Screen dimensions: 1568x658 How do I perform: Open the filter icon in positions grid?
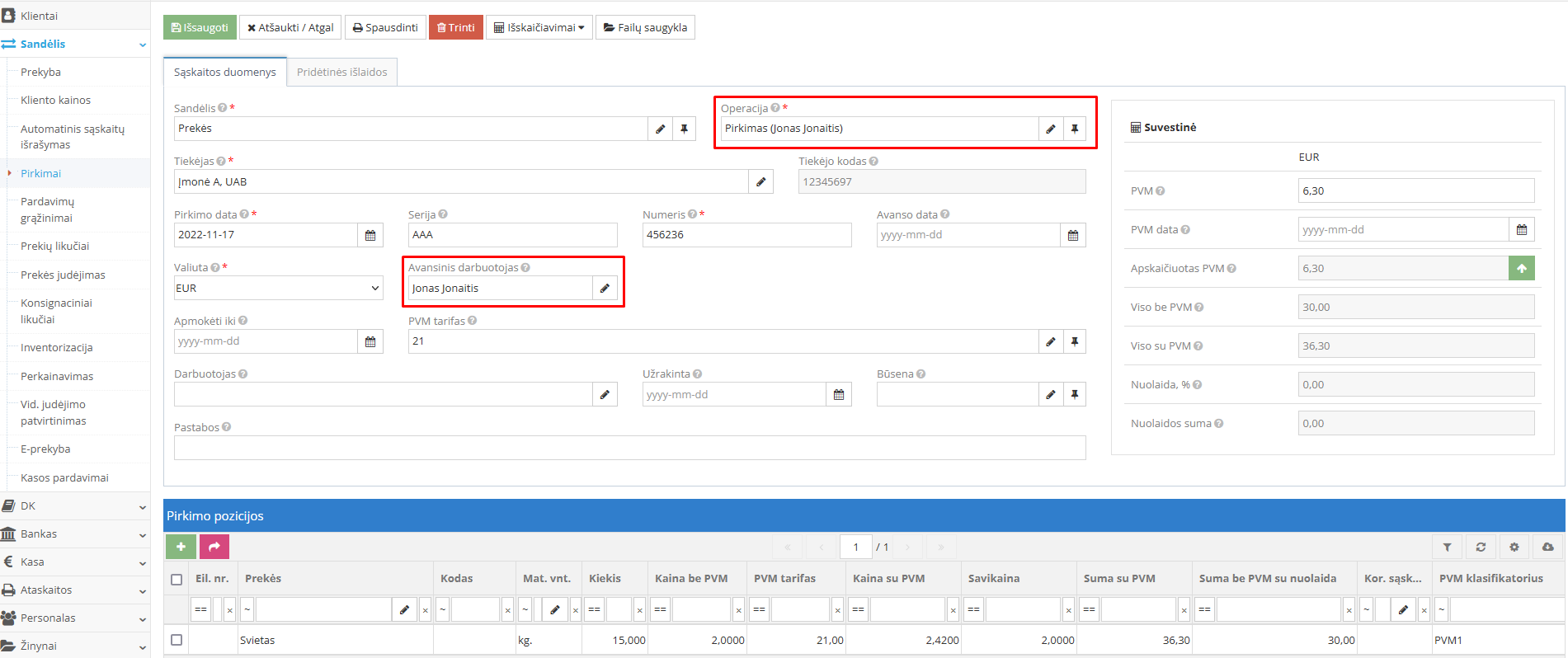coord(1447,547)
